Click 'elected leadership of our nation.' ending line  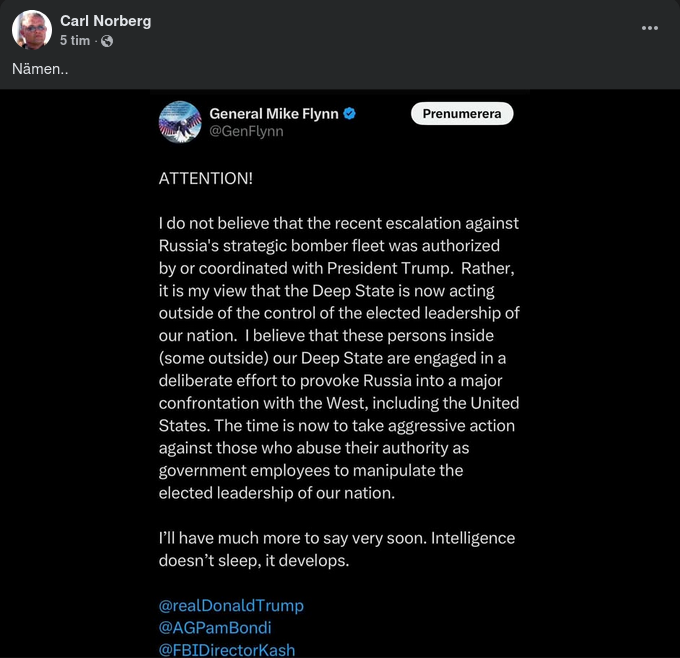[277, 492]
